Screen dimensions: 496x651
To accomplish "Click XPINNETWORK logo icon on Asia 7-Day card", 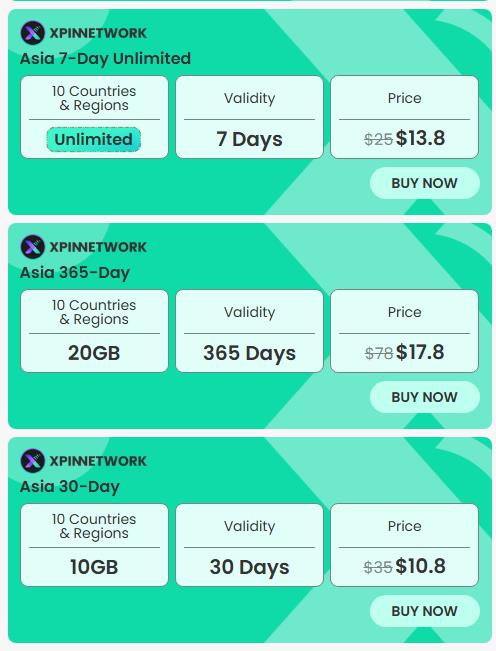I will pos(32,33).
